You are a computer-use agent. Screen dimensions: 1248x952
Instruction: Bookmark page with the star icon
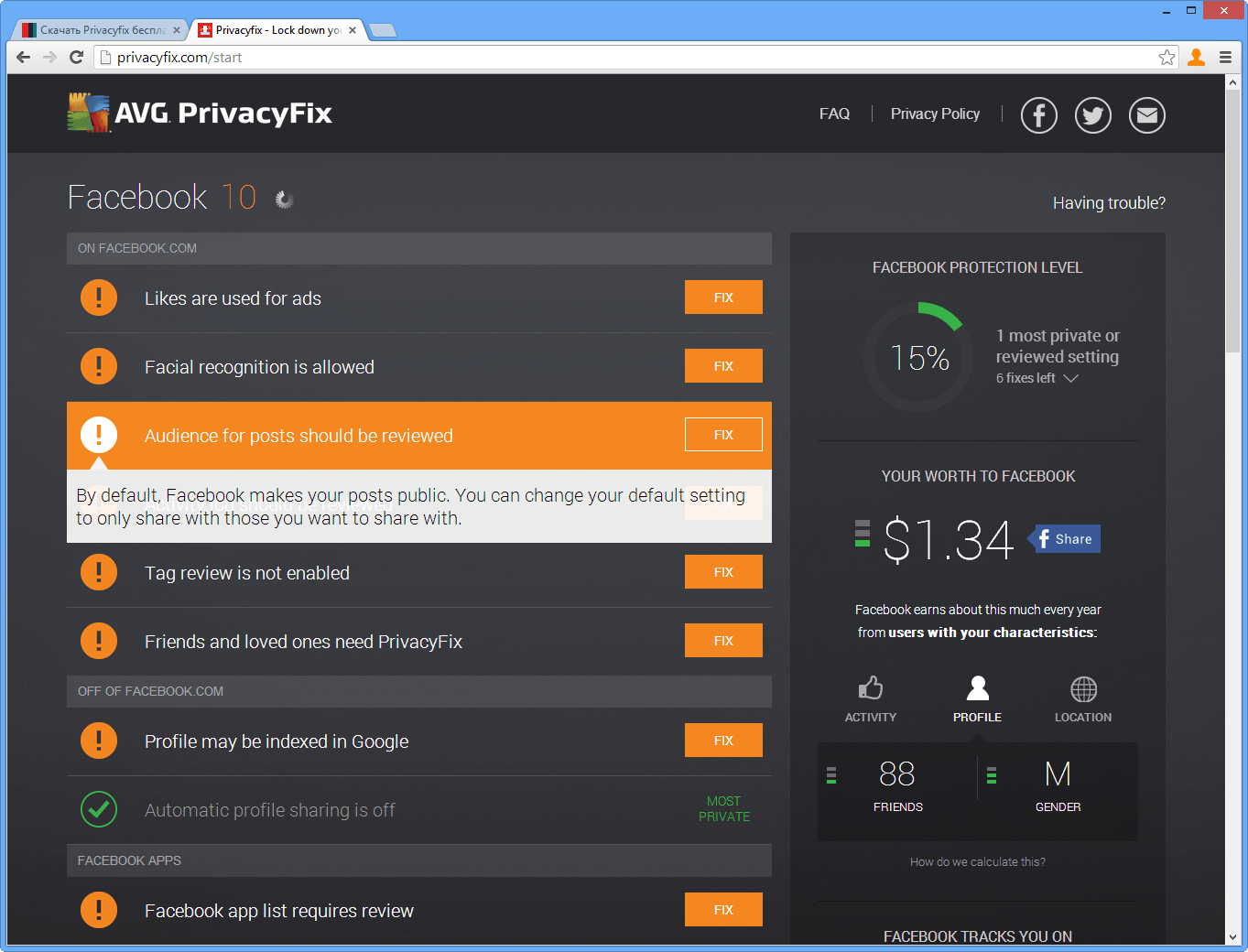(x=1167, y=58)
